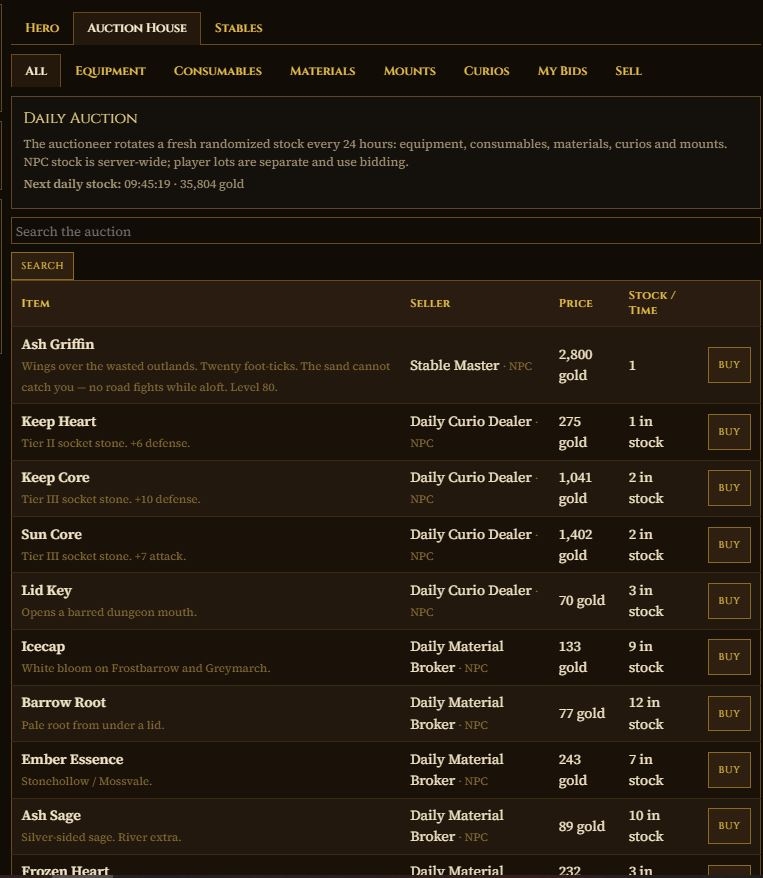Click the 1,402 gold price
The image size is (763, 878).
pos(575,545)
